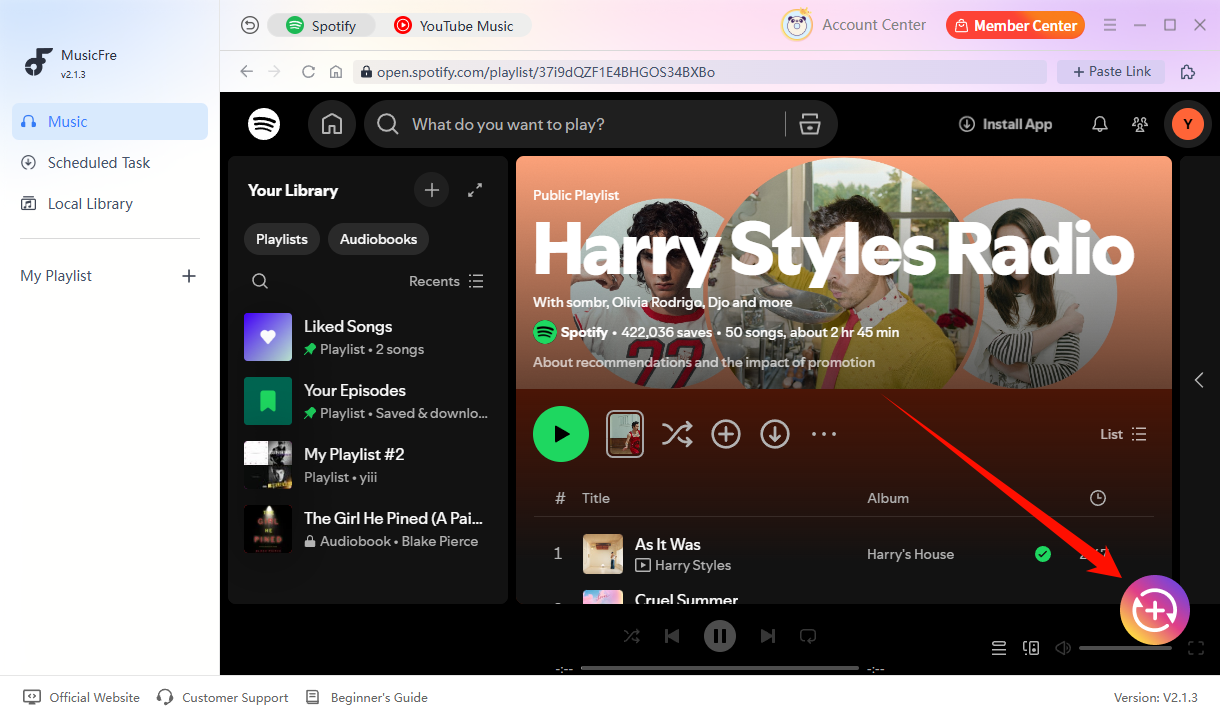Screen dimensions: 1220x720
Task: Skip to the previous track
Action: coord(673,636)
